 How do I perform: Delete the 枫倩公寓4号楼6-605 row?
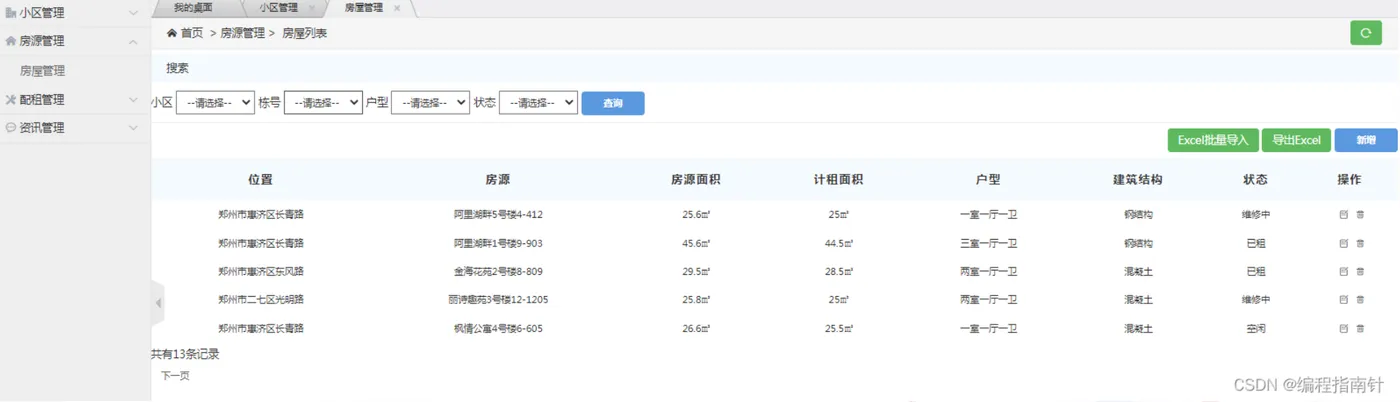(1360, 328)
